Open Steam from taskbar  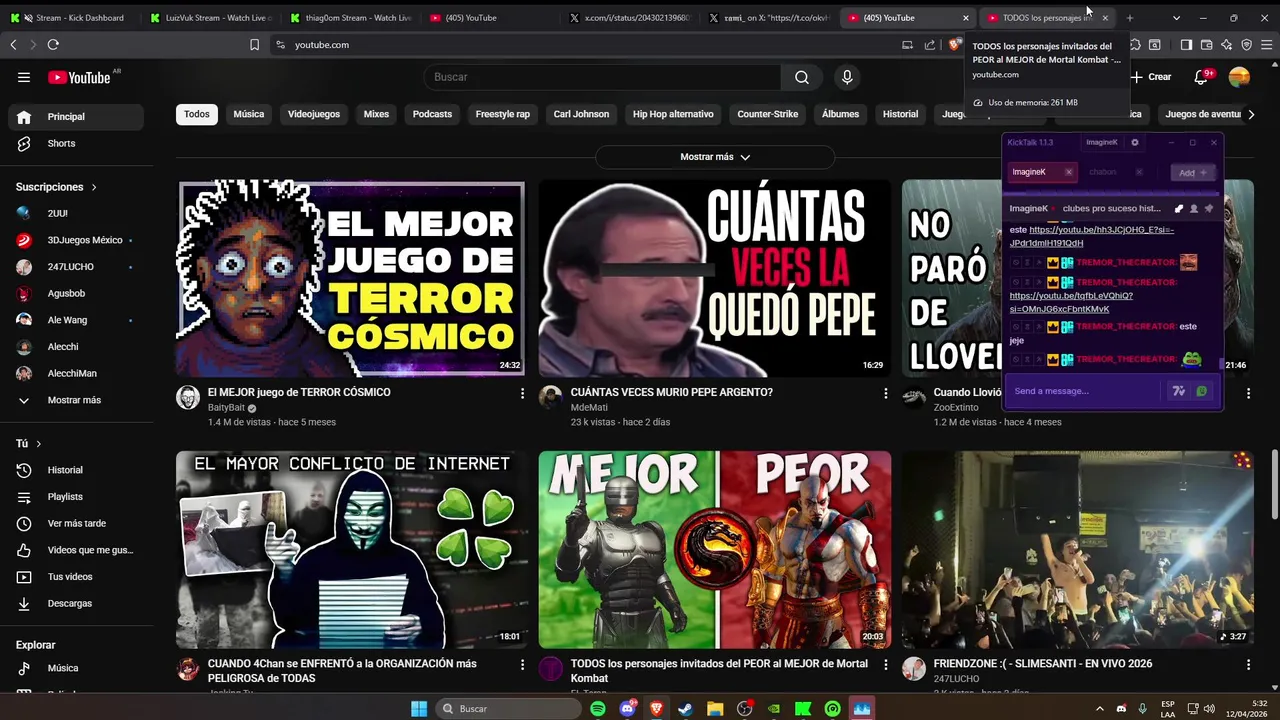[x=685, y=709]
